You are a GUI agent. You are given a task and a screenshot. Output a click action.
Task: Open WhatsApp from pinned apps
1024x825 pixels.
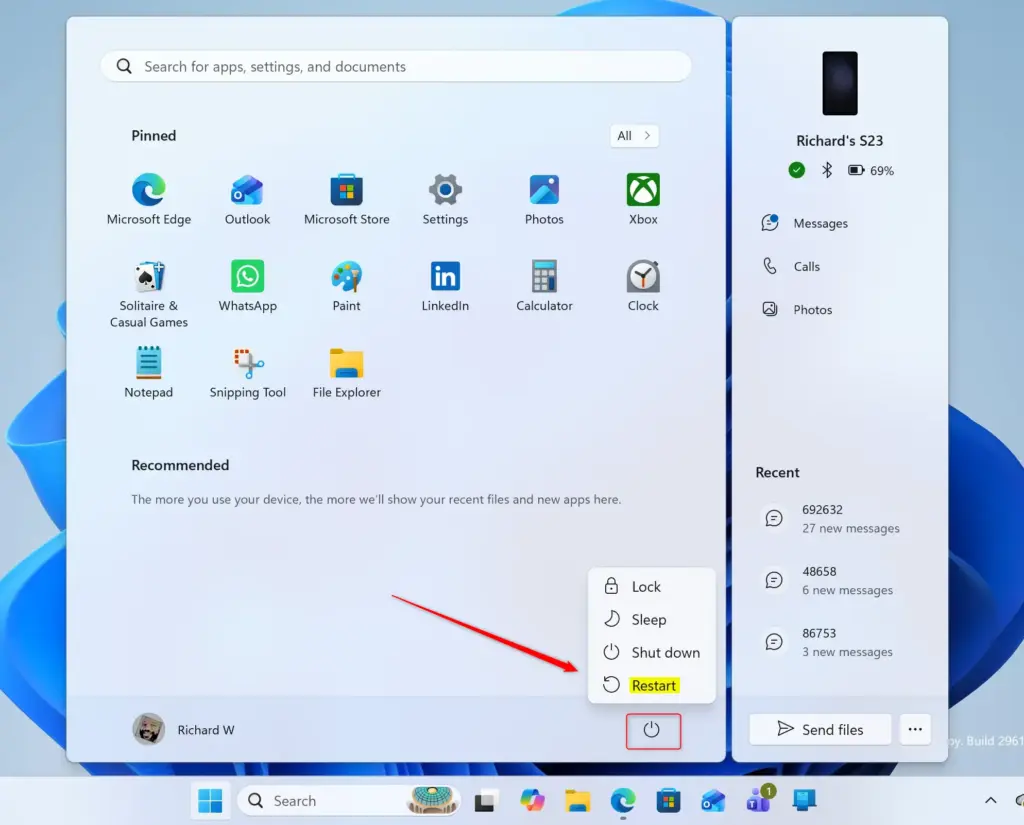(x=248, y=286)
